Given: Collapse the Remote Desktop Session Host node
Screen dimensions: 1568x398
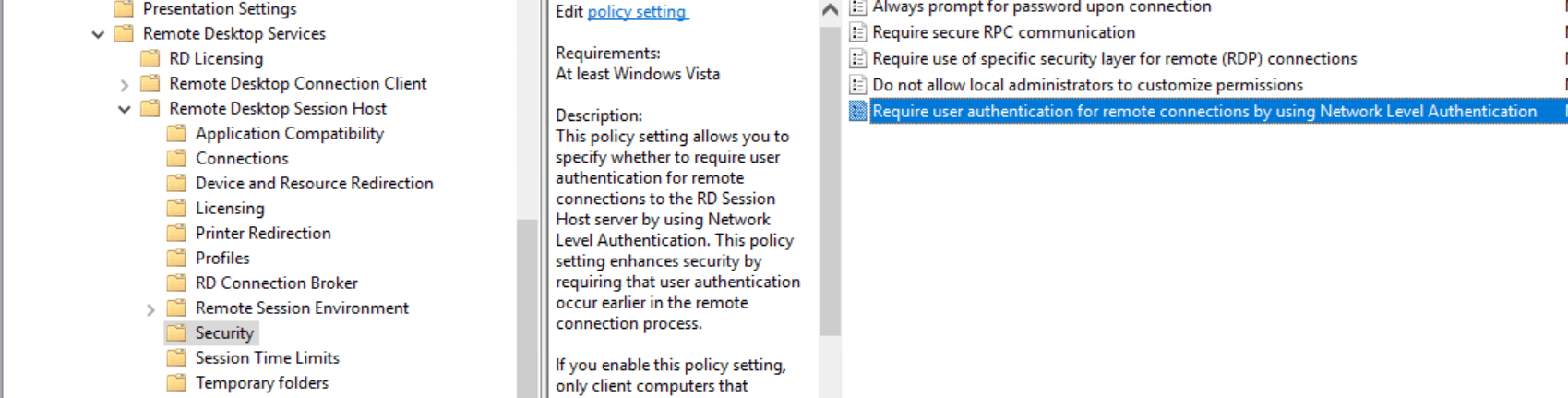Looking at the screenshot, I should [x=125, y=109].
